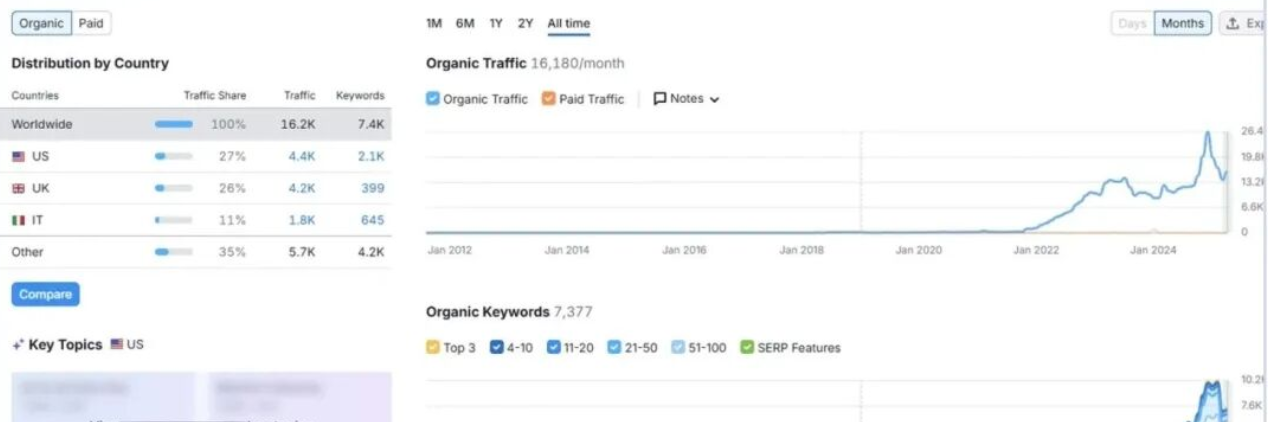
Task: Click the Key Topics sparkle icon
Action: coord(17,345)
